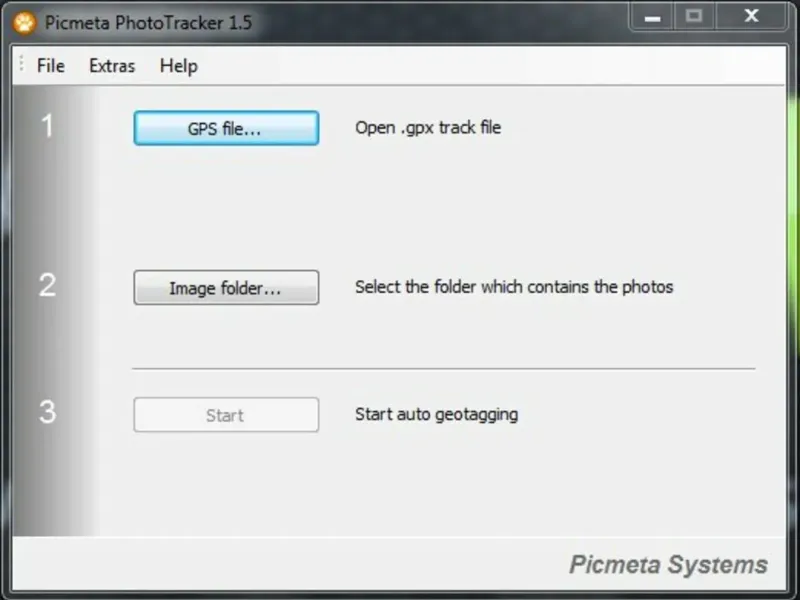The height and width of the screenshot is (600, 800).
Task: Click the step number 3 label
Action: pyautogui.click(x=47, y=412)
